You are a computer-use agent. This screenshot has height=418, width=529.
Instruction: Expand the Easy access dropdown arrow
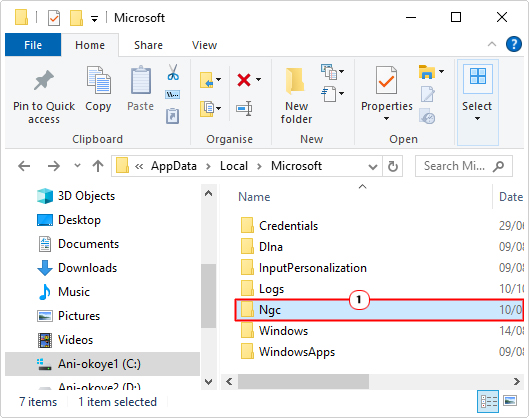[x=341, y=93]
